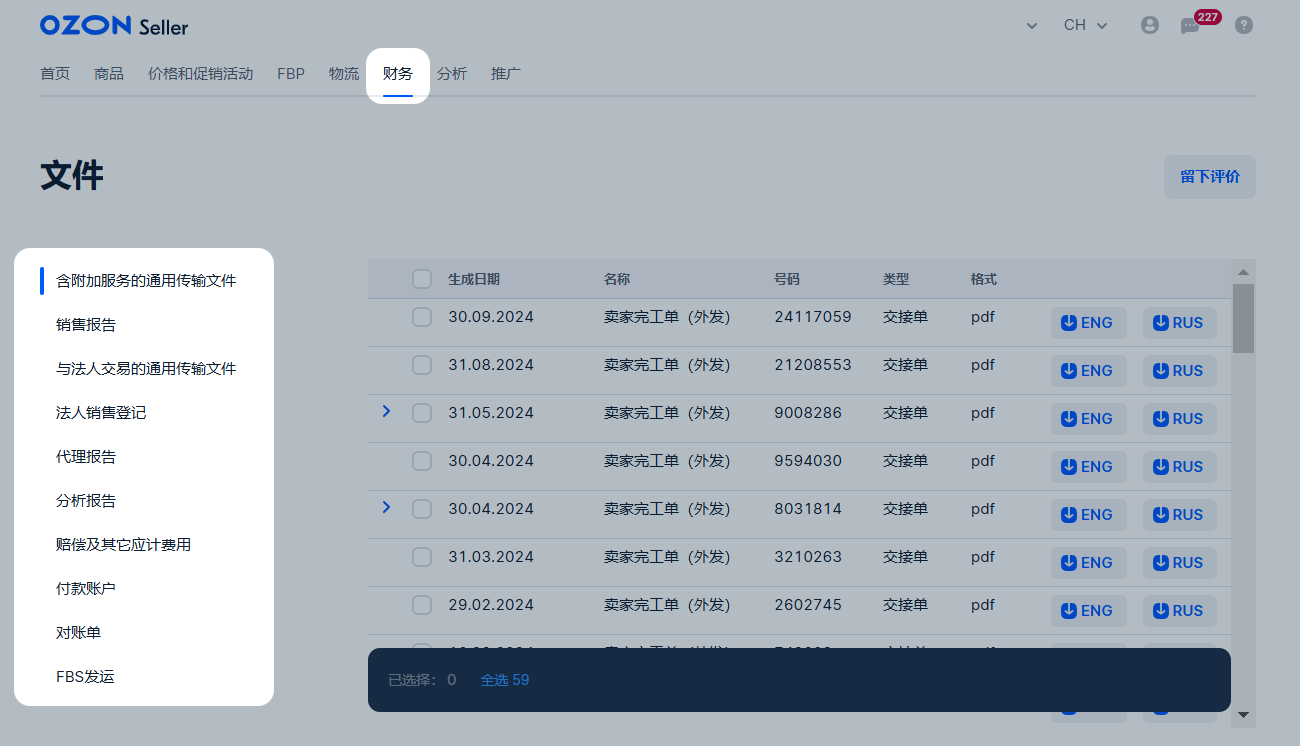
Task: Click the OZON Seller logo
Action: coord(114,26)
